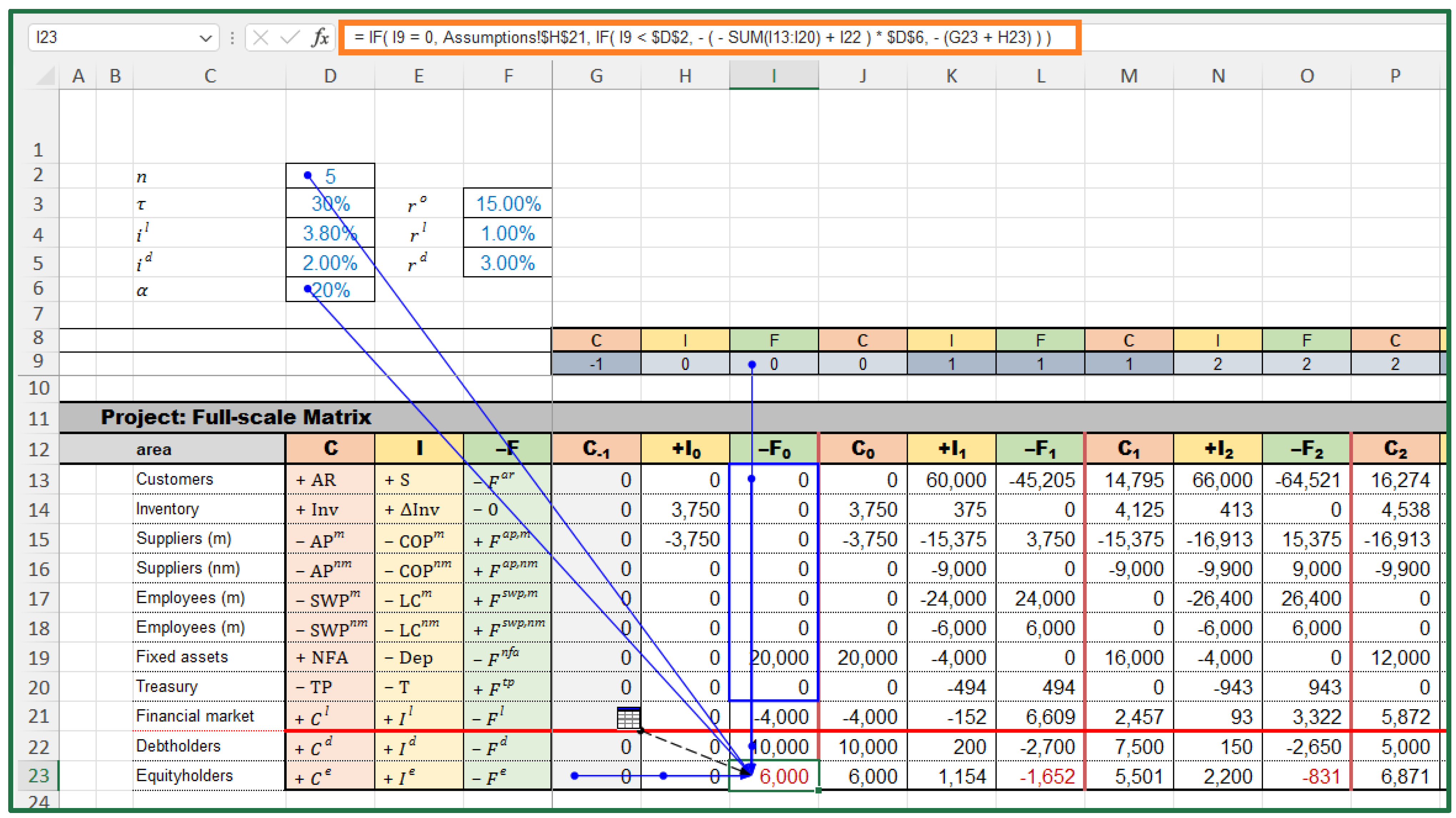Select row 23 header

click(x=39, y=776)
